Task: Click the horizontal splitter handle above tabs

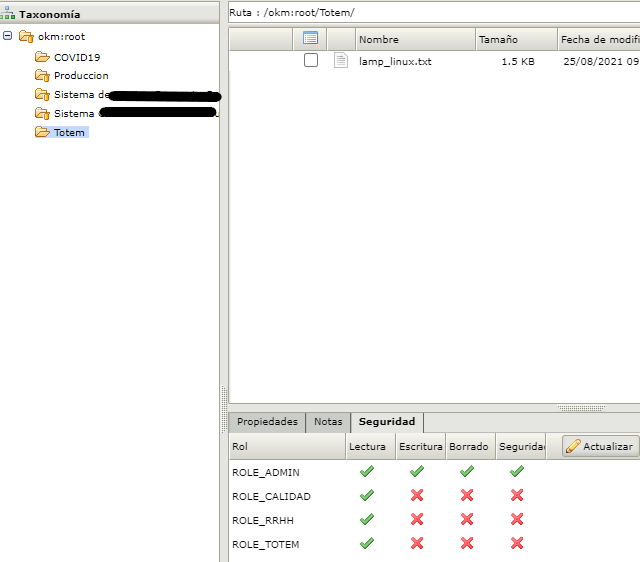Action: (x=580, y=407)
